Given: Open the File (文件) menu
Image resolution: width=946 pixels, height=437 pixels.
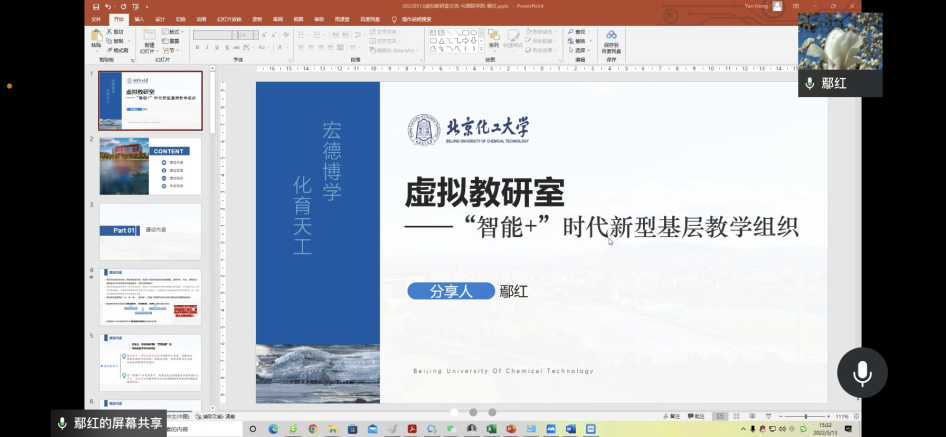Looking at the screenshot, I should tap(96, 19).
